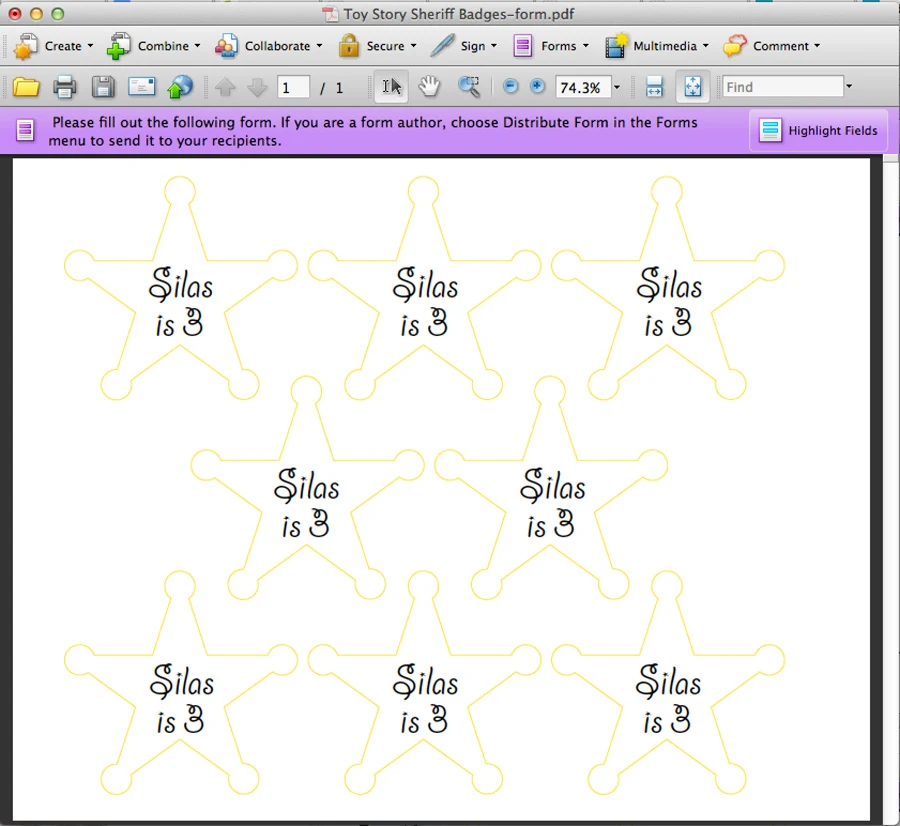Click the Fit Width scrolling icon
900x826 pixels.
click(654, 87)
